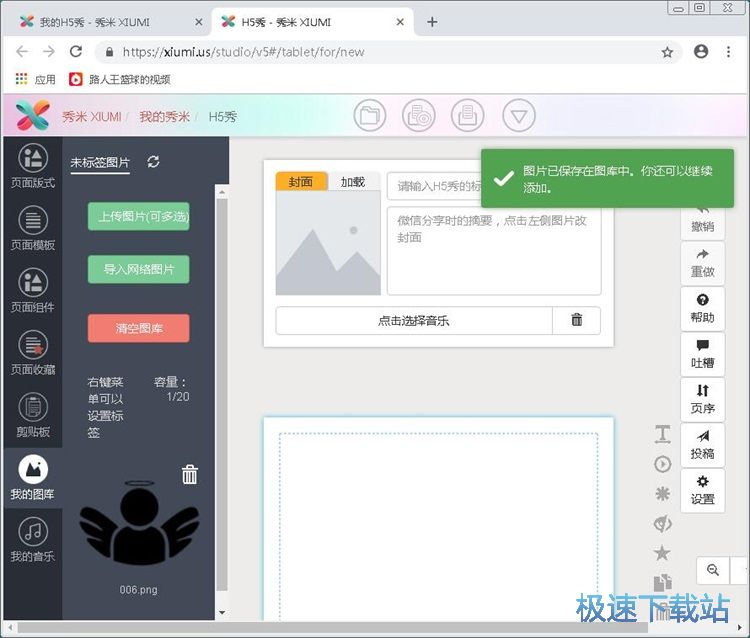
Task: Open 吐槽 feedback
Action: (703, 354)
